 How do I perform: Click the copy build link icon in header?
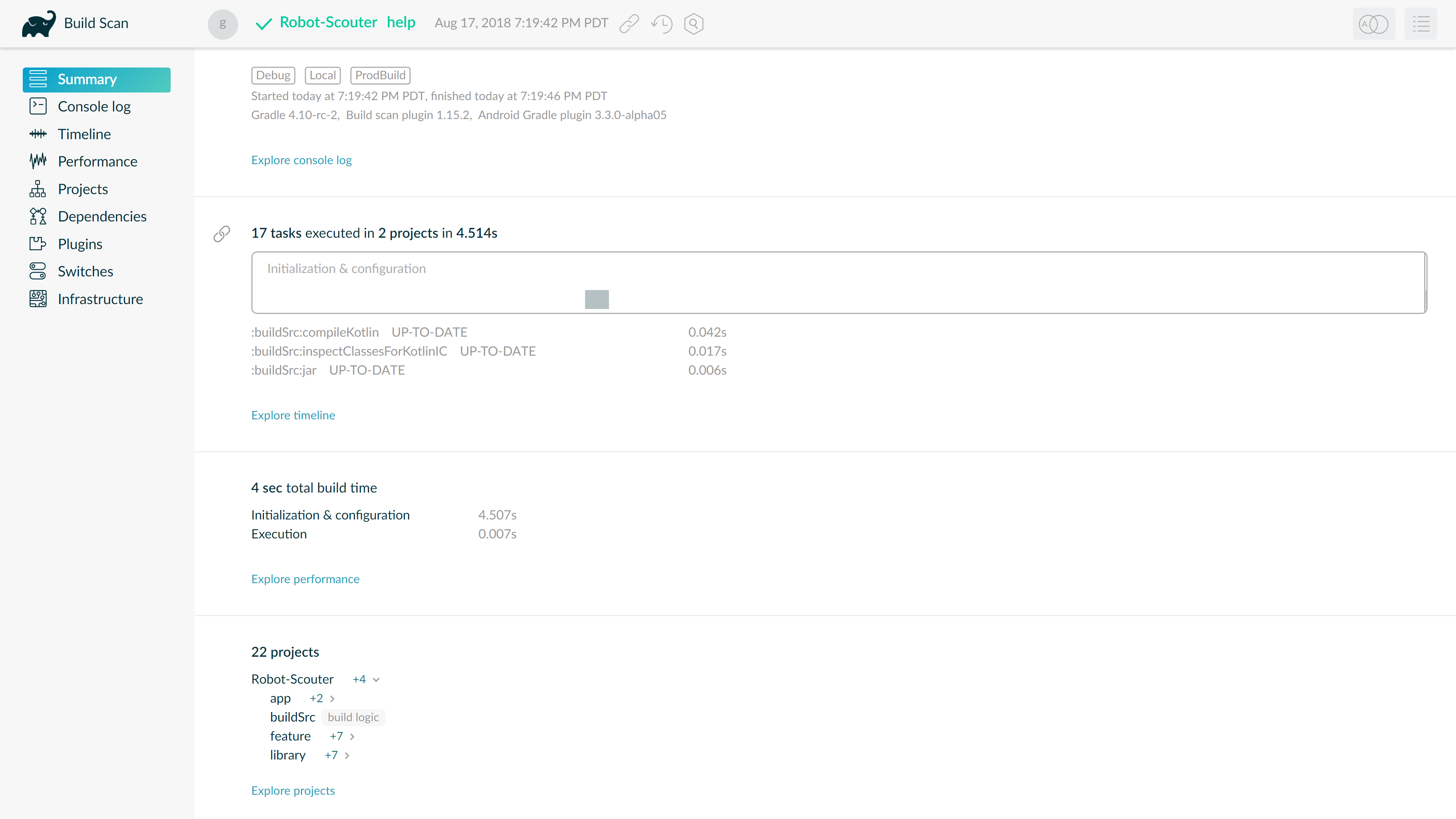pos(629,24)
